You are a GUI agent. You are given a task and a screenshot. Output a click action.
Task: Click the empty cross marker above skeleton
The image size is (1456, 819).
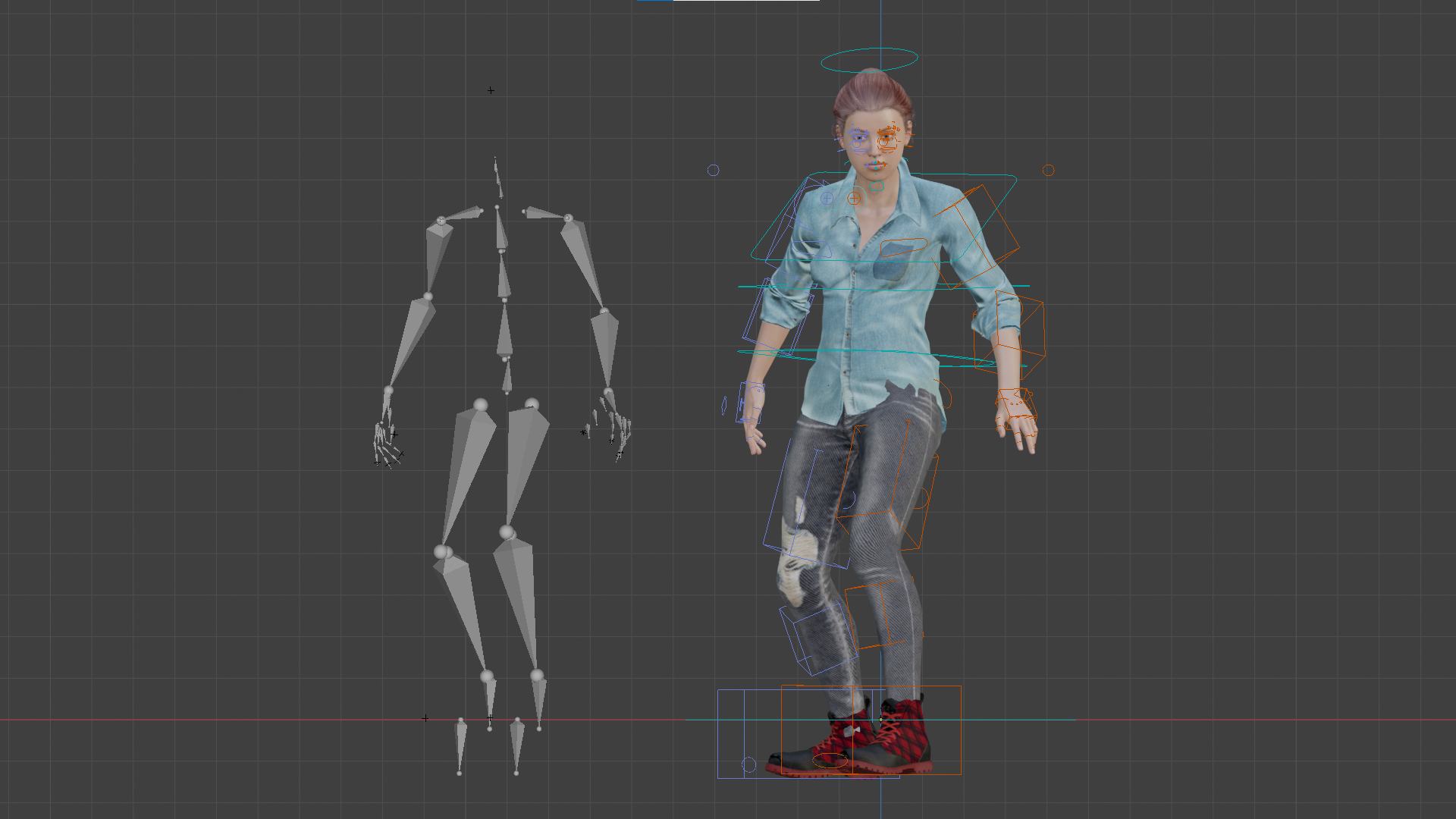[491, 90]
